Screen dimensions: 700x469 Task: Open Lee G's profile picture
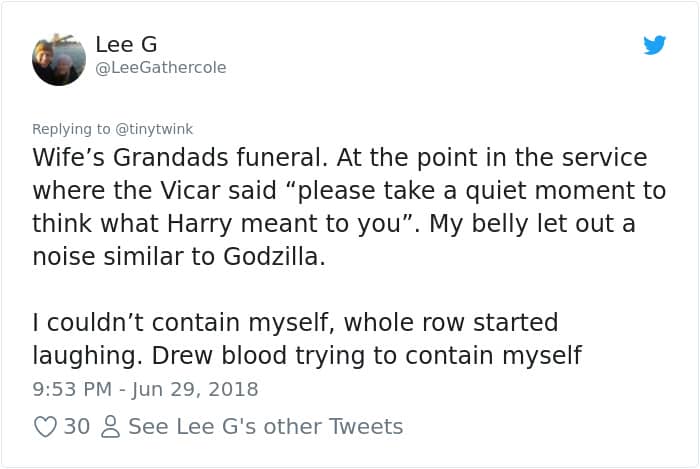(x=59, y=59)
